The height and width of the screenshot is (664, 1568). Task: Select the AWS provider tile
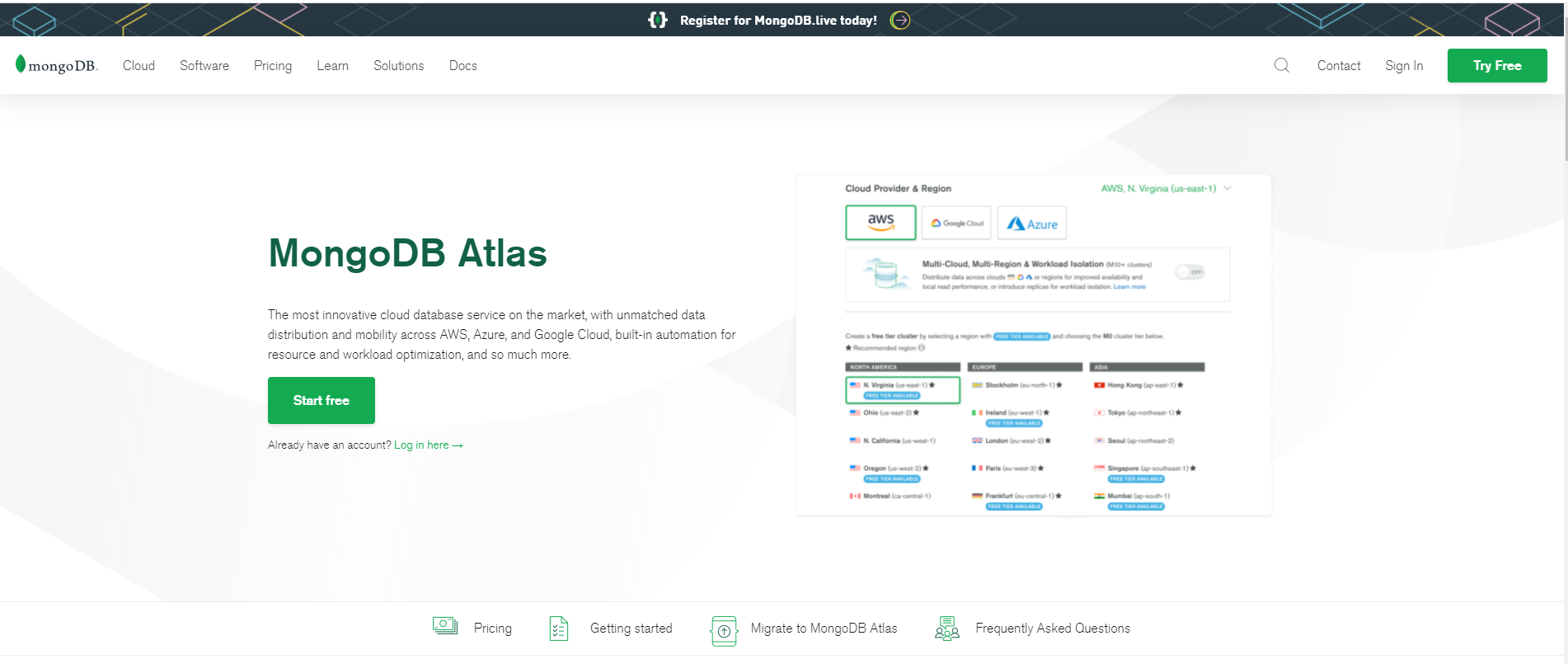880,223
